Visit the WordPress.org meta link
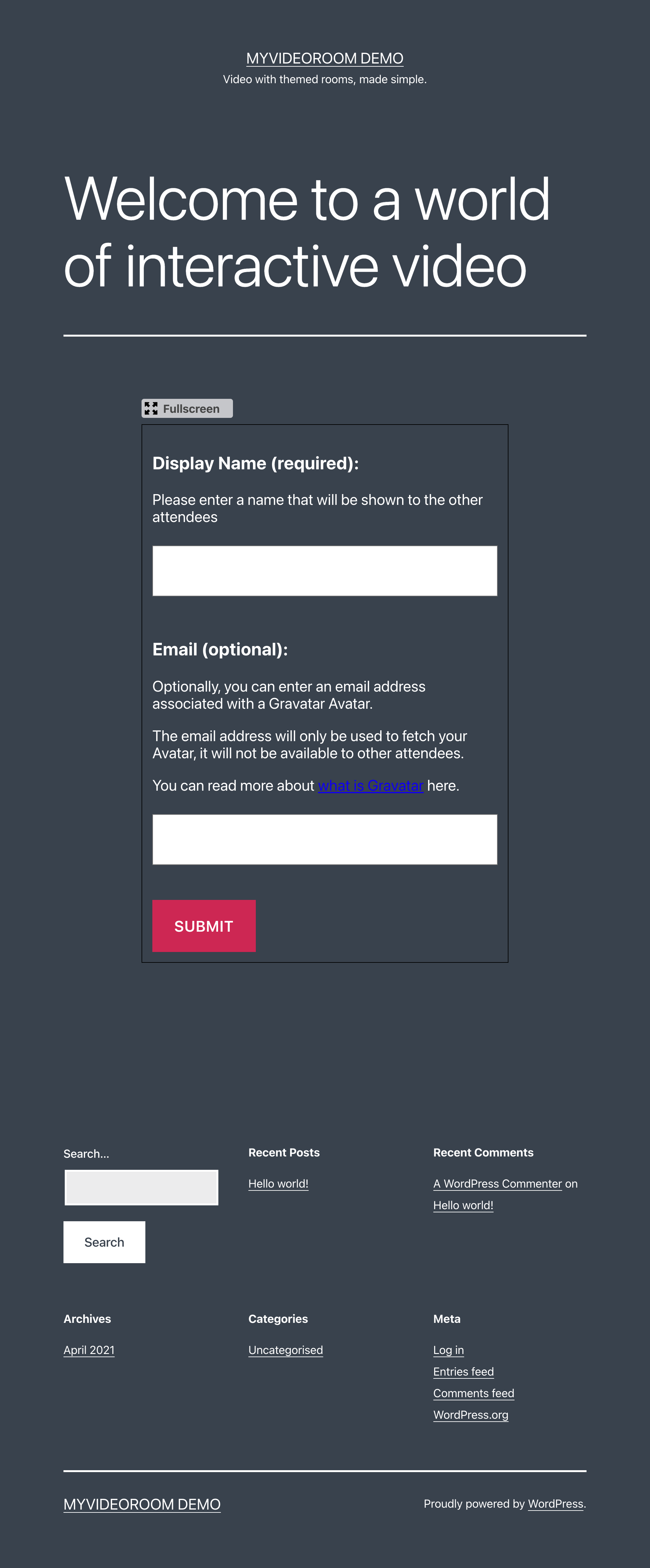Viewport: 650px width, 1568px height. click(x=470, y=1415)
